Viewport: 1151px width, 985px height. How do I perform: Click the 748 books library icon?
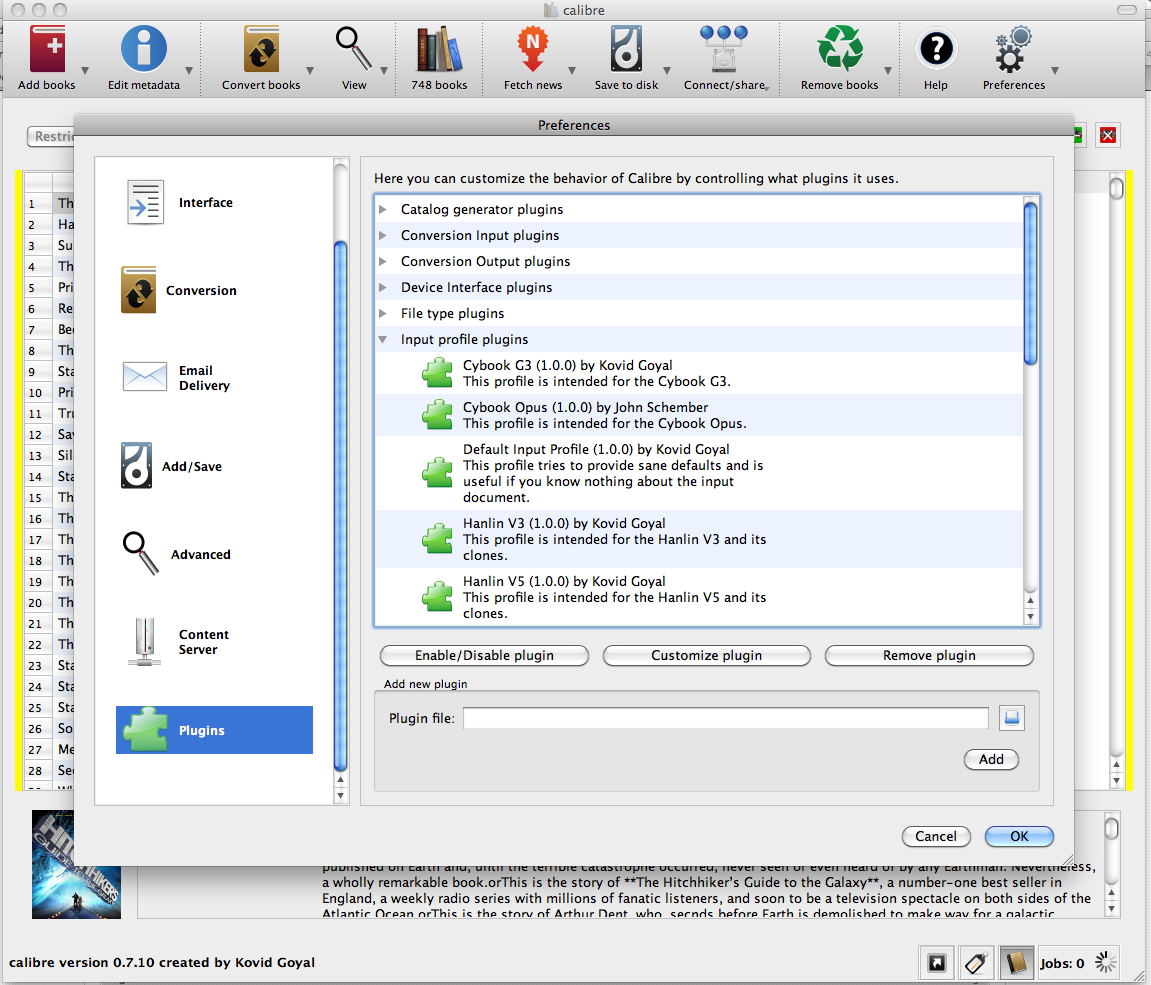click(439, 48)
